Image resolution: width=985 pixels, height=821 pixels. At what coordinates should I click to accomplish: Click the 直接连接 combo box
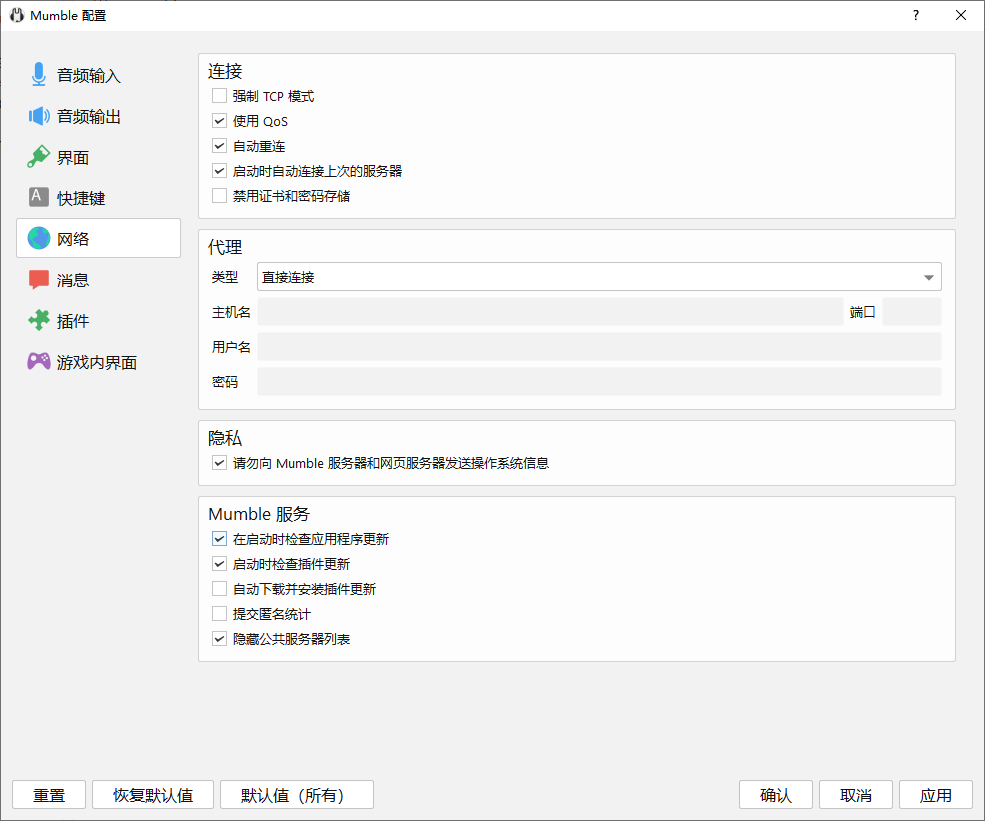point(590,277)
